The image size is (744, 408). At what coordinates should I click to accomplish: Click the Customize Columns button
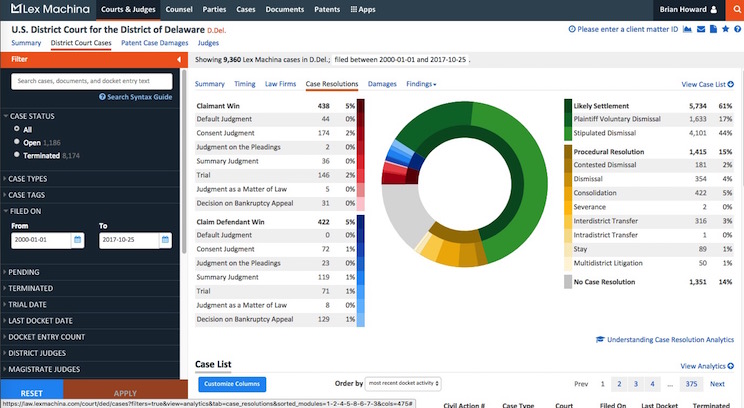[x=232, y=384]
